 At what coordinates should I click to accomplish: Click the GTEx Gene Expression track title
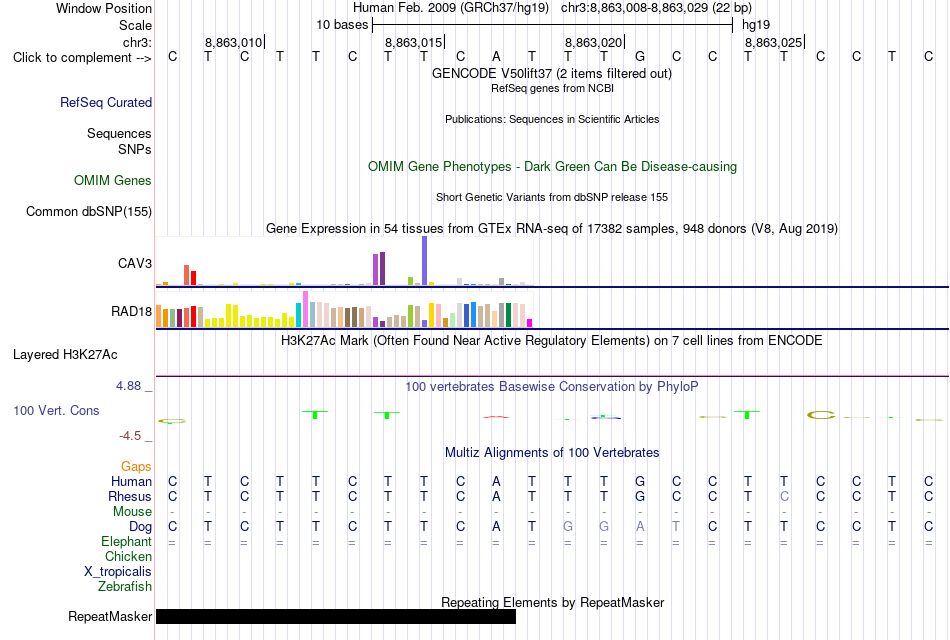click(552, 228)
